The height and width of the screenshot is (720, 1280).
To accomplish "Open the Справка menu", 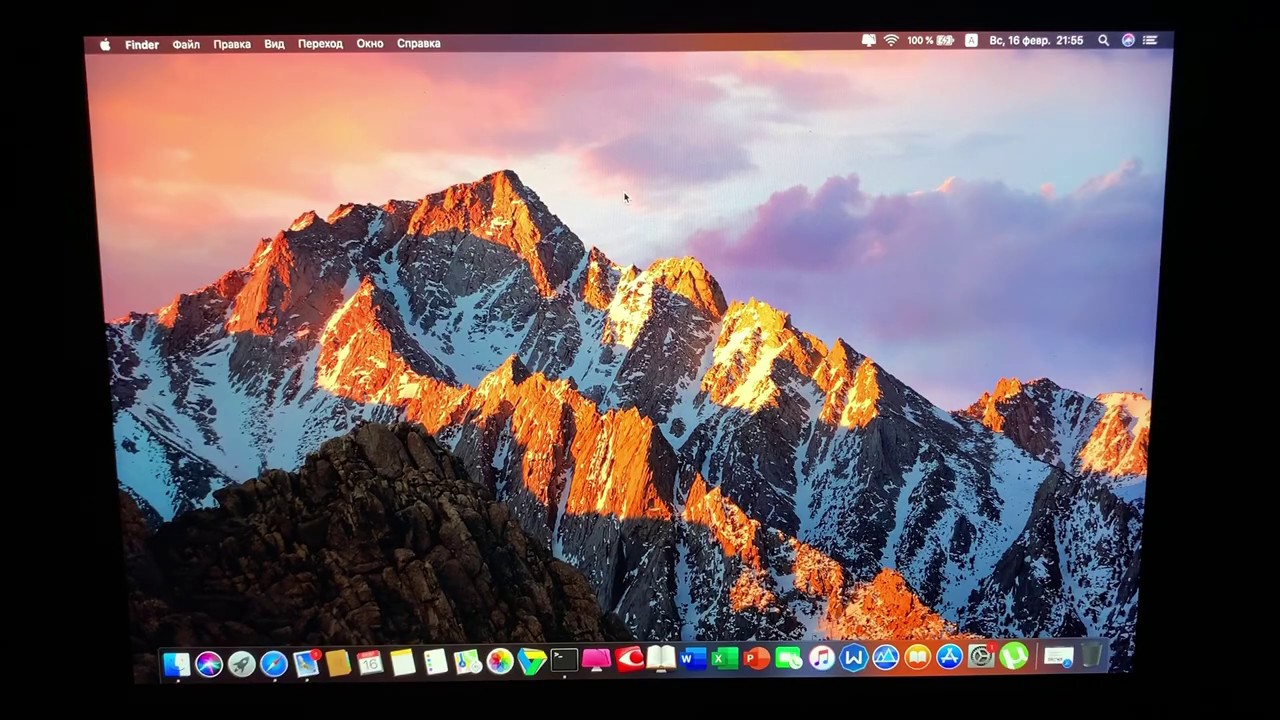I will pyautogui.click(x=419, y=44).
